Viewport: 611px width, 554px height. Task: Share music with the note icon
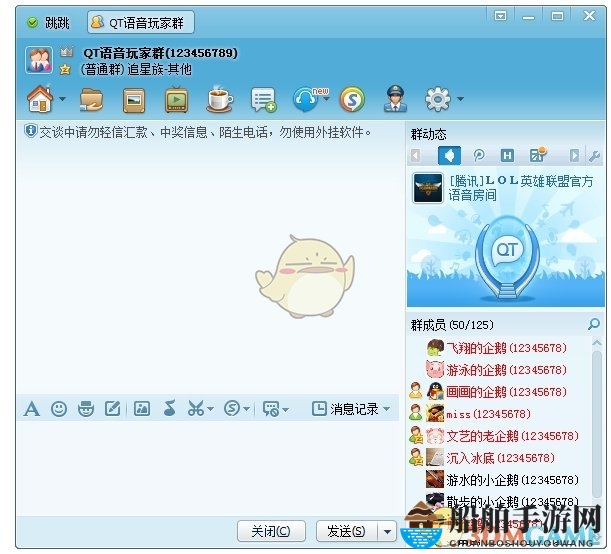(170, 409)
